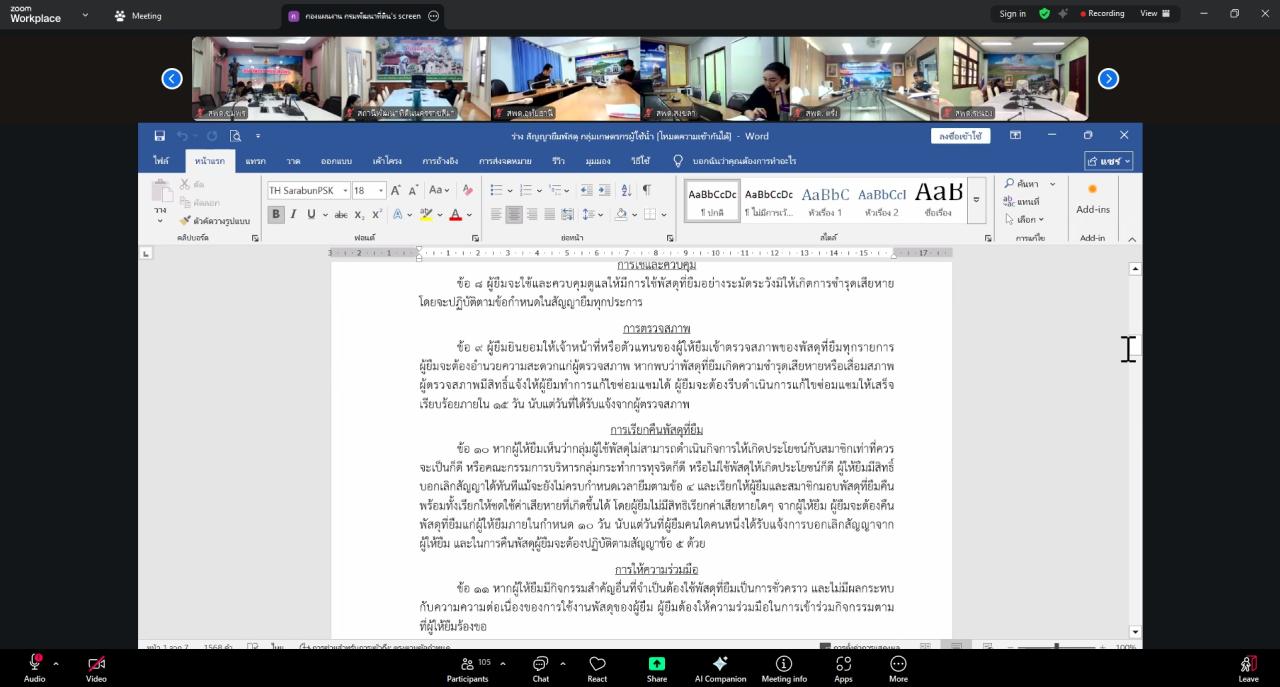Screen dimensions: 1280x687
Task: Click the superscript formatting icon
Action: (x=375, y=215)
